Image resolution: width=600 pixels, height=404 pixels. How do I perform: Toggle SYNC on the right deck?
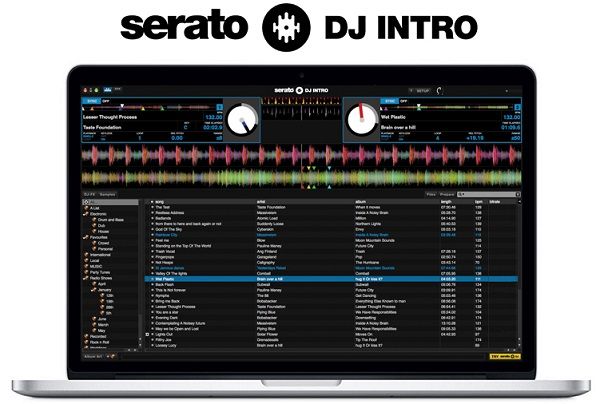(x=390, y=101)
